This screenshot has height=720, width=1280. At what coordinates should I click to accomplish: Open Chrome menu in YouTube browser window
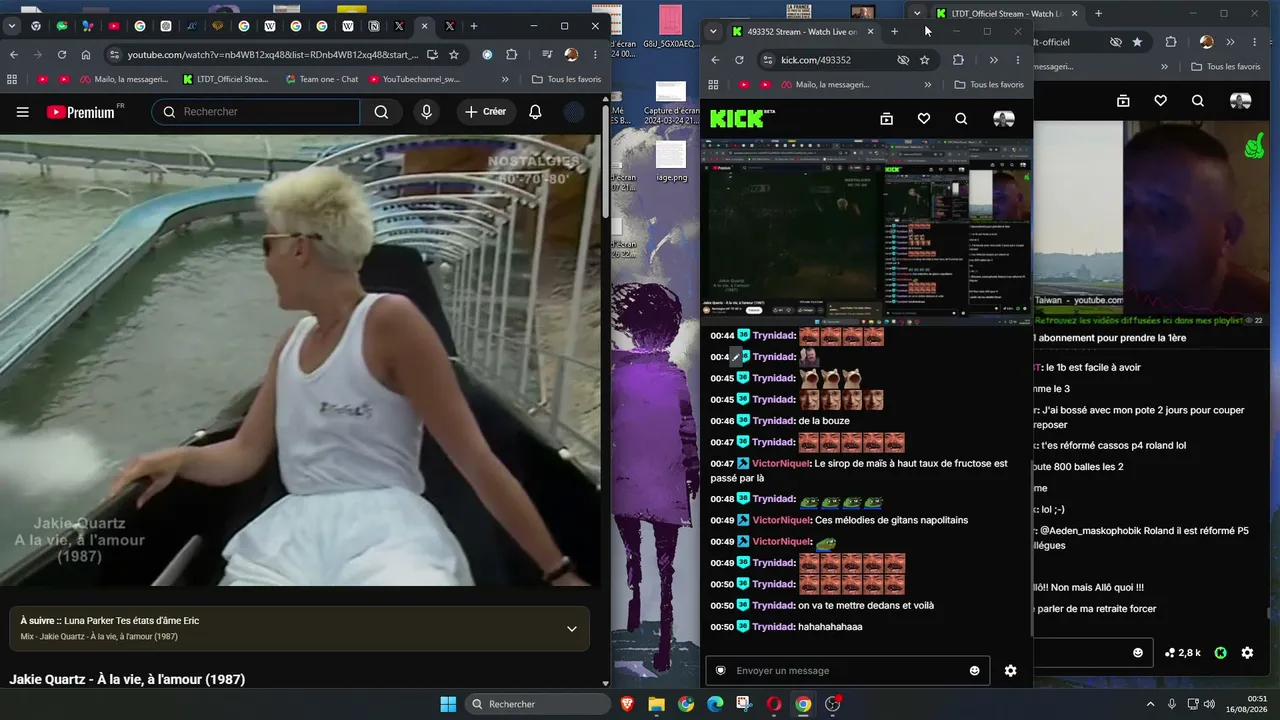pyautogui.click(x=596, y=55)
